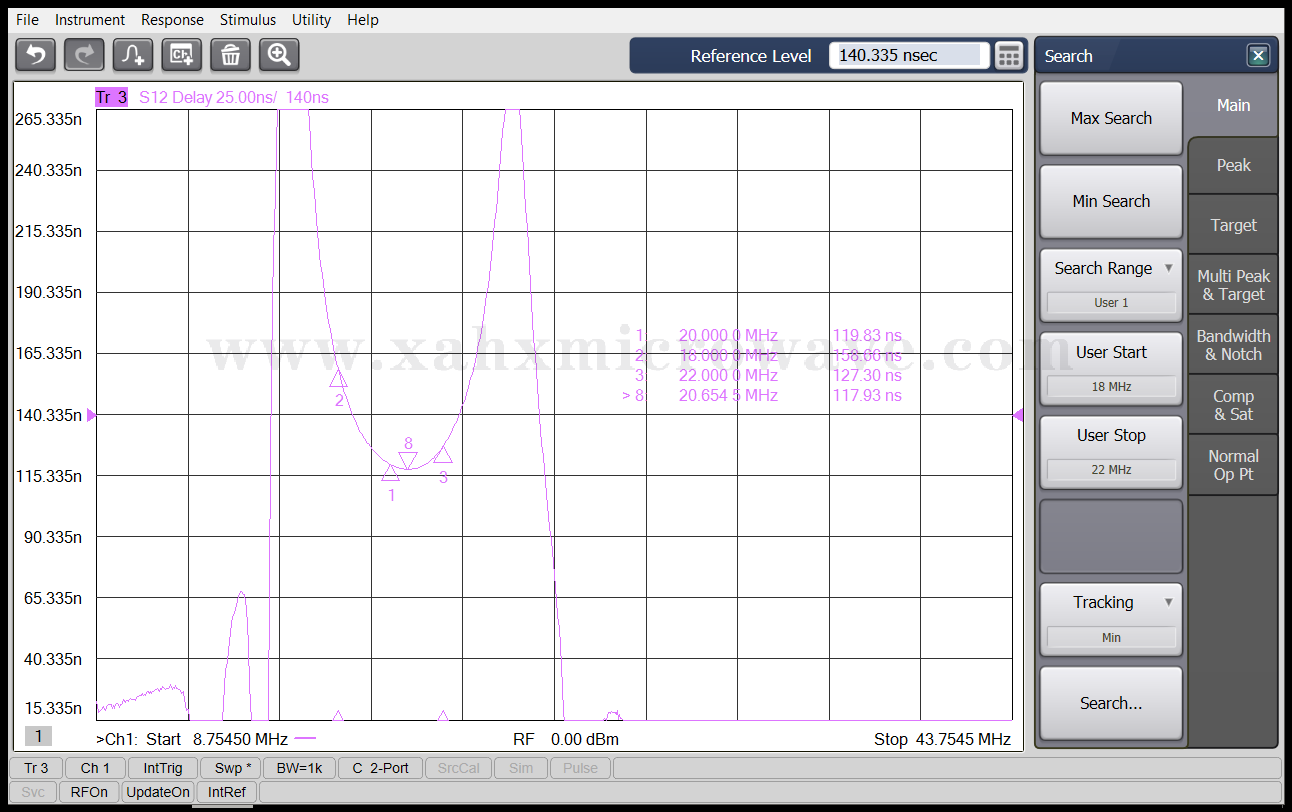This screenshot has width=1292, height=812.
Task: Click the Redo arrow icon
Action: 84,54
